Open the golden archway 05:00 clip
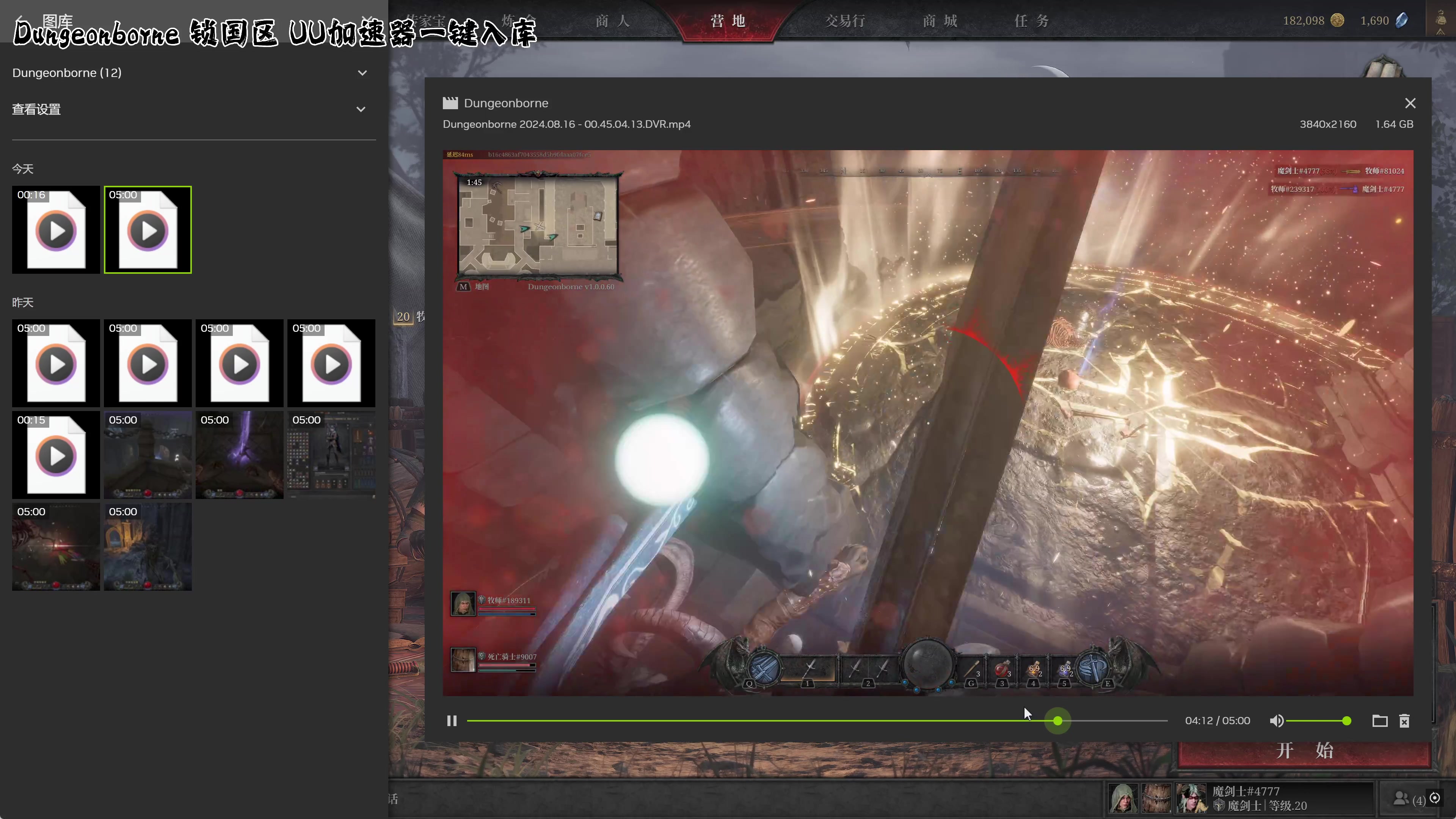1456x819 pixels. [x=147, y=546]
